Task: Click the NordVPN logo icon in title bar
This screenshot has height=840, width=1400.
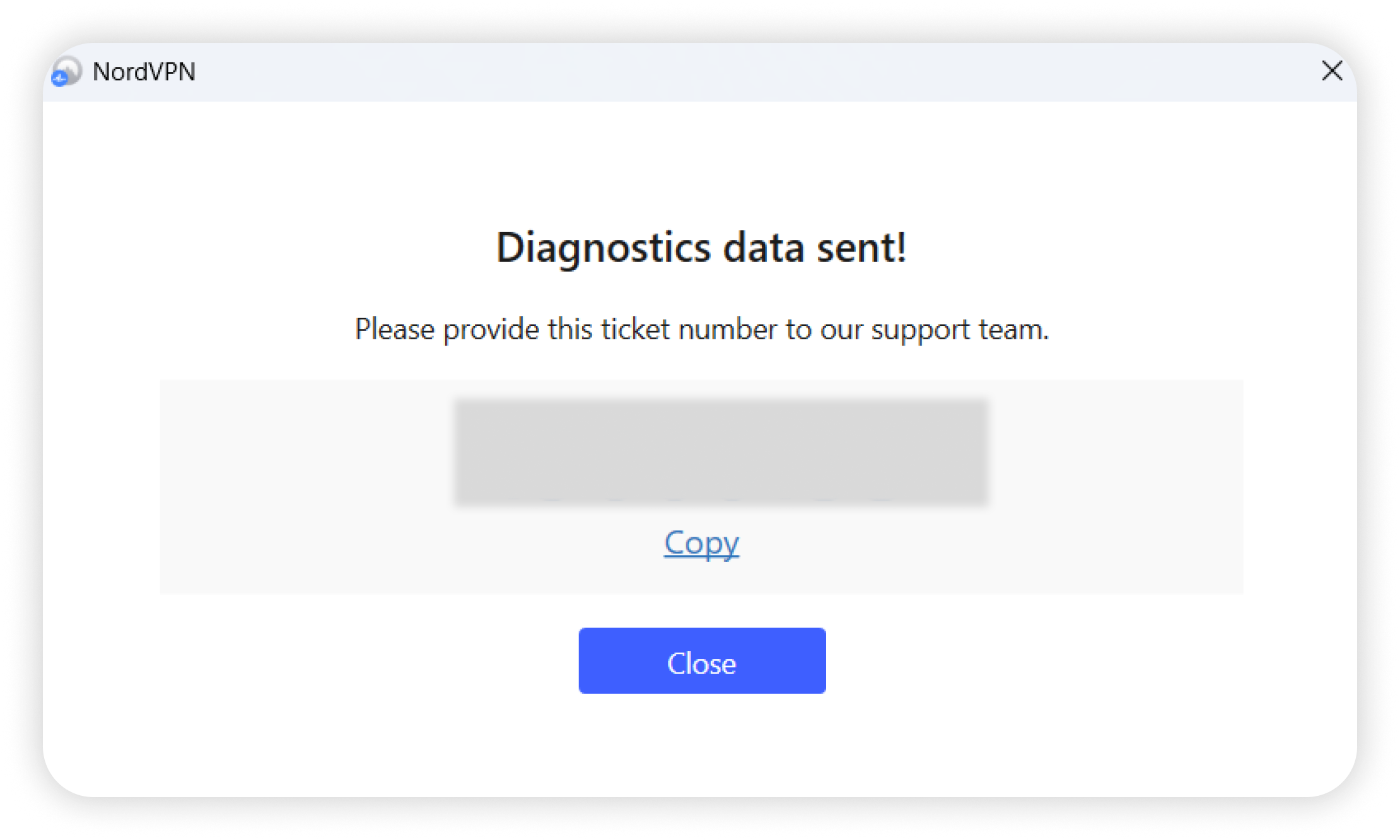Action: (66, 71)
